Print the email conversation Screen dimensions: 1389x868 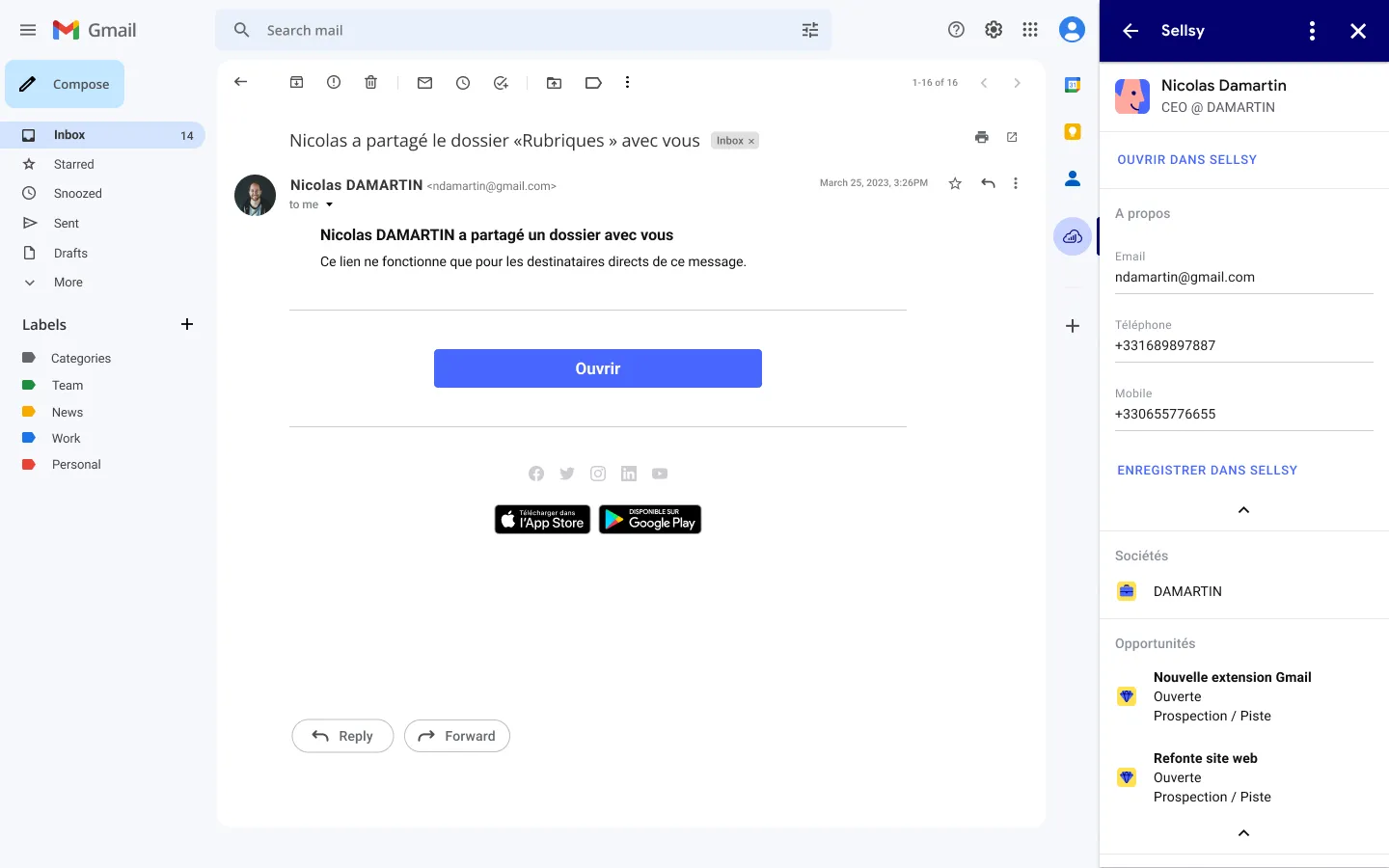tap(982, 137)
